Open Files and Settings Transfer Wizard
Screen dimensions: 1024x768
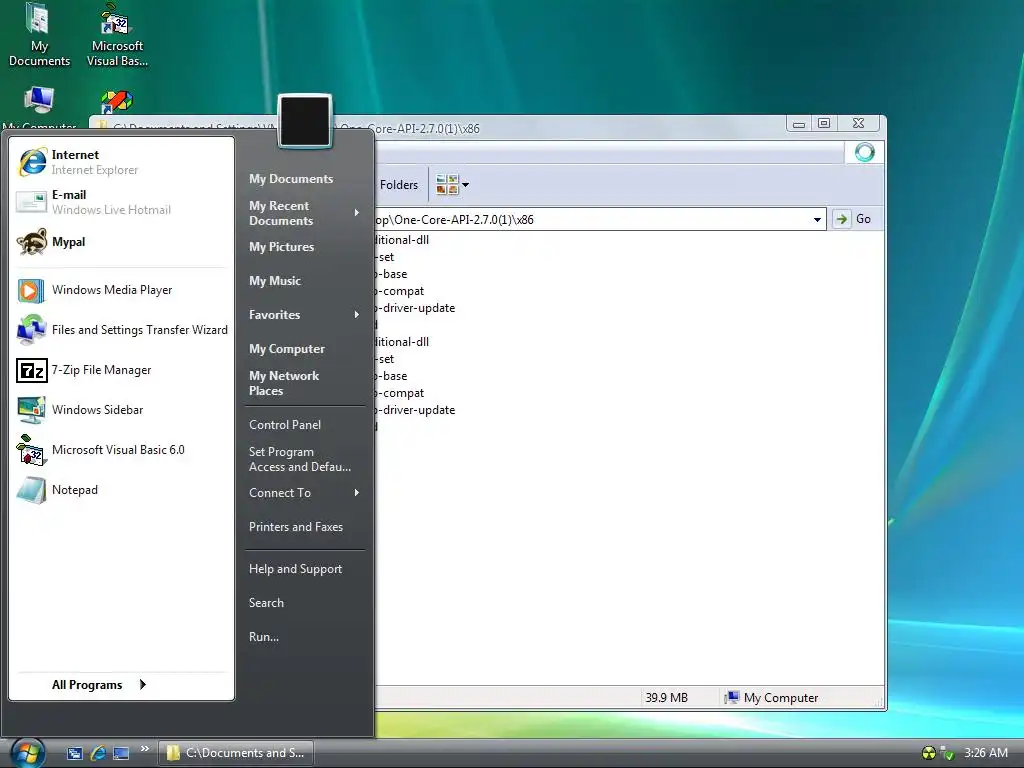pos(121,330)
